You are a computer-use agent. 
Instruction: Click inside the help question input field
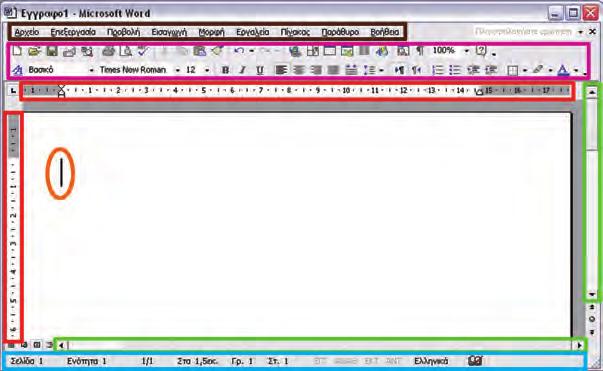click(523, 32)
